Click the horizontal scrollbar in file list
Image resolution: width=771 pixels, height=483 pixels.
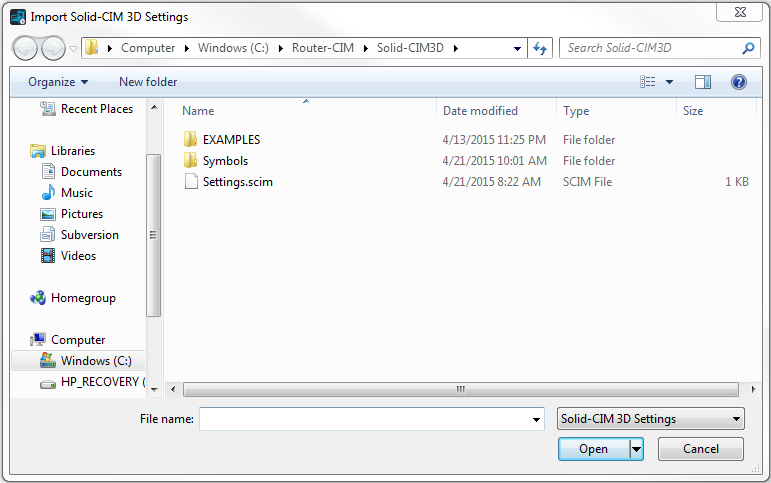coord(460,389)
